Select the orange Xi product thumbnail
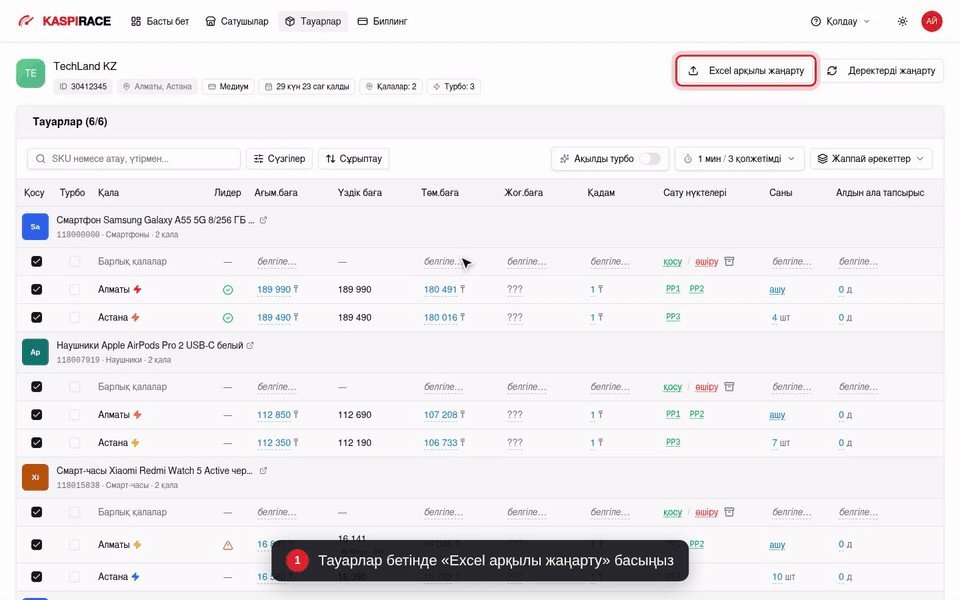Image resolution: width=960 pixels, height=600 pixels. (36, 478)
